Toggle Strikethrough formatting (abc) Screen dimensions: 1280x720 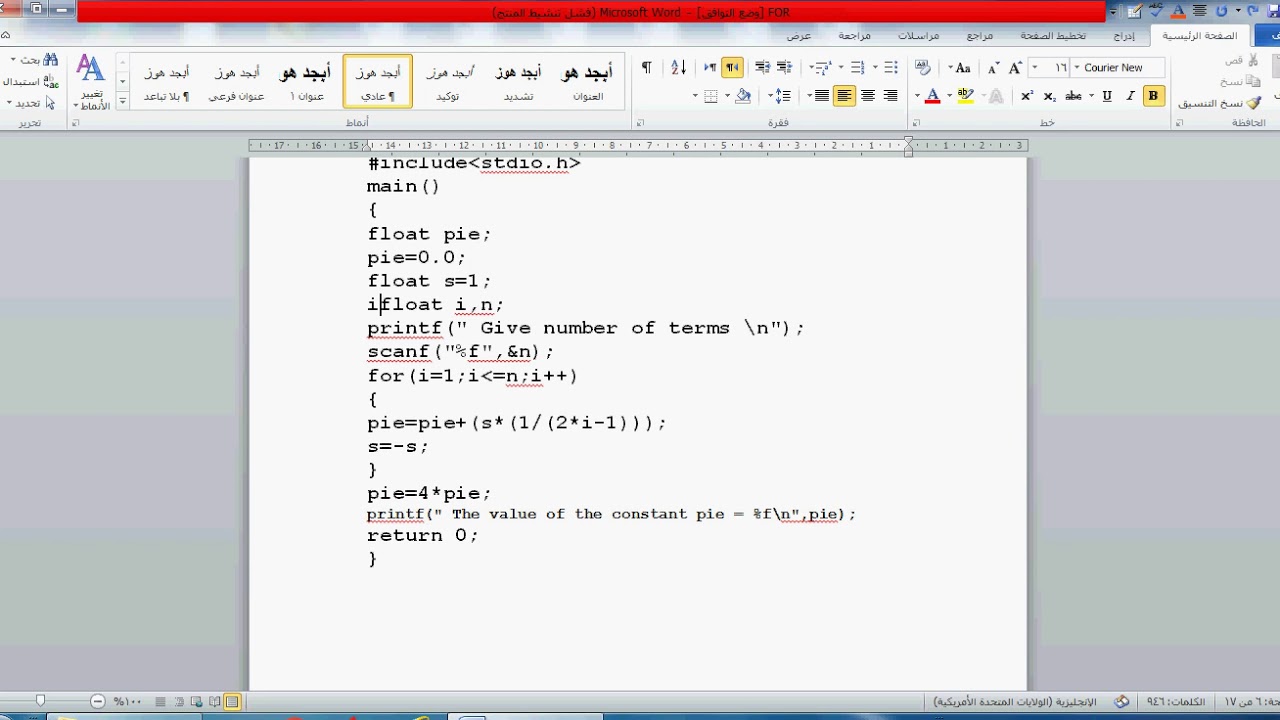tap(1073, 96)
